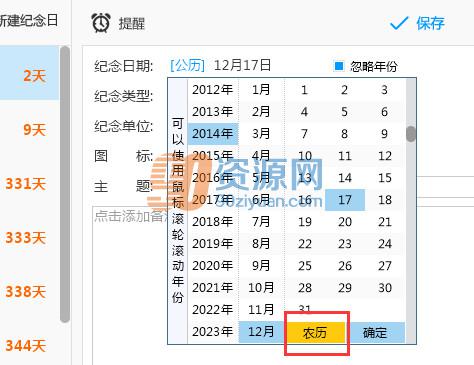Viewport: 474px width, 365px height.
Task: Toggle the 忽略年份 checkbox
Action: pyautogui.click(x=339, y=66)
